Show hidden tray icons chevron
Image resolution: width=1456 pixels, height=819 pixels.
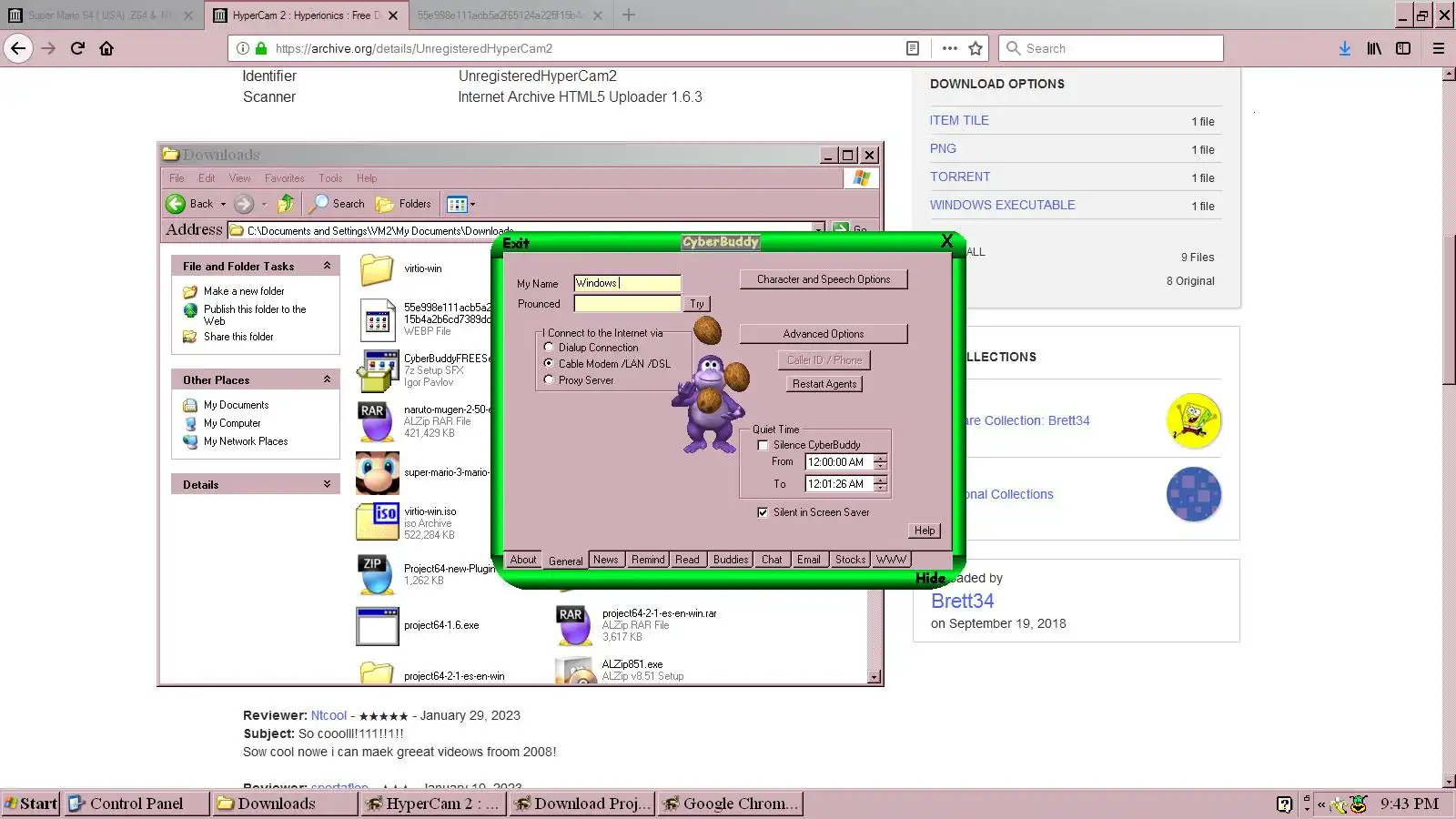[1321, 804]
